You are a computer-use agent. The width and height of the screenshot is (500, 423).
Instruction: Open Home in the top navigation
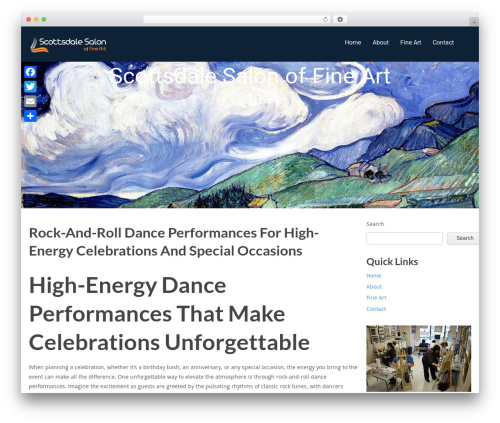(353, 42)
